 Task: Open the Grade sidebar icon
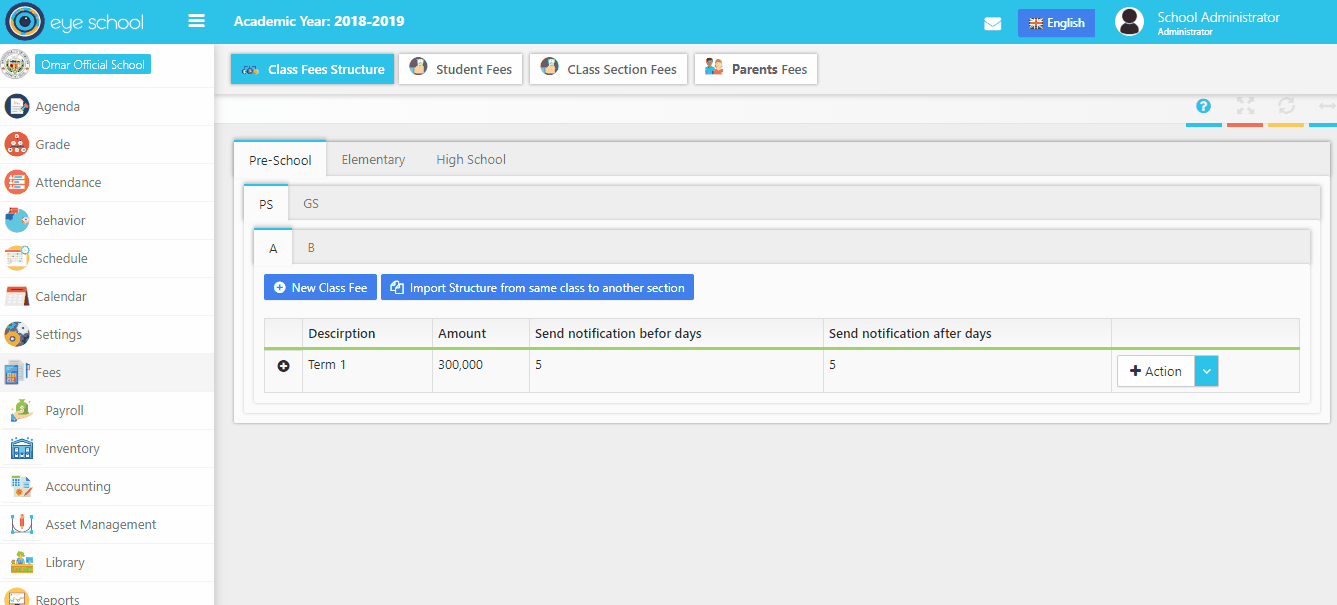pos(16,144)
